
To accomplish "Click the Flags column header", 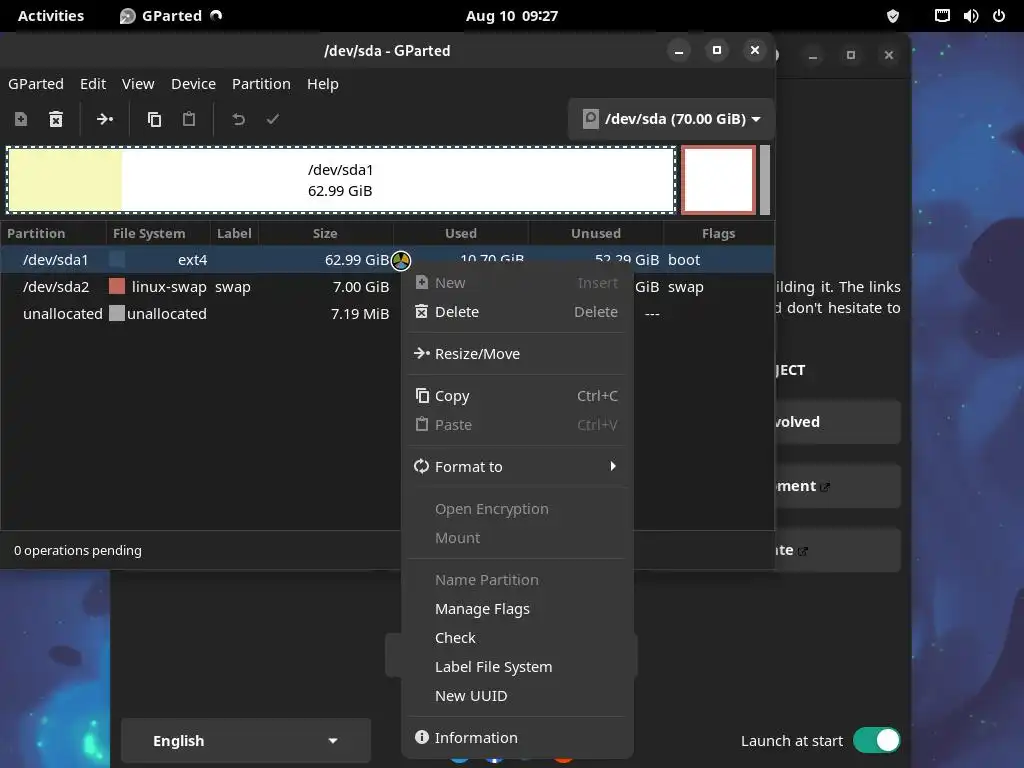I will pyautogui.click(x=718, y=233).
